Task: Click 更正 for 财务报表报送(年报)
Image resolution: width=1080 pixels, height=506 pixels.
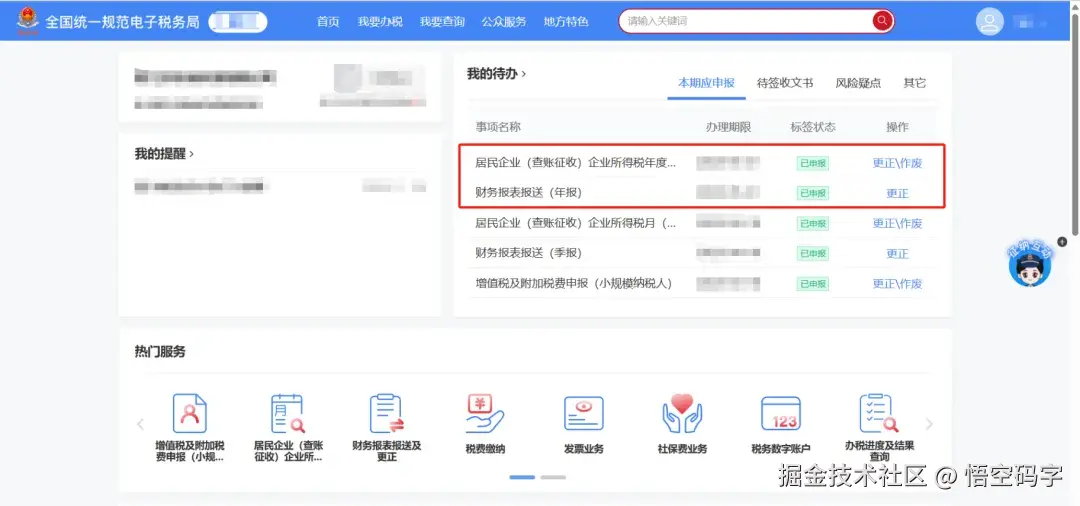Action: click(x=897, y=193)
